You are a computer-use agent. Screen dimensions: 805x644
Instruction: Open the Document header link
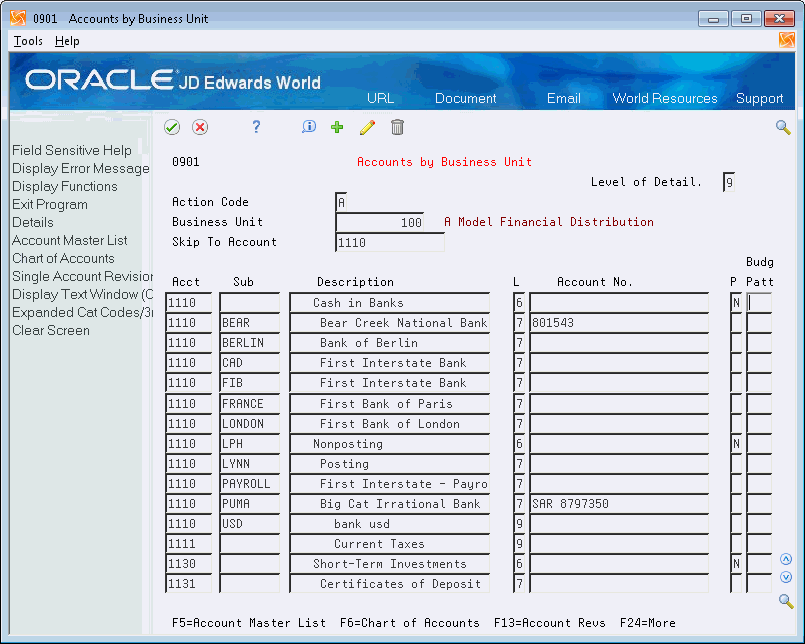point(466,98)
